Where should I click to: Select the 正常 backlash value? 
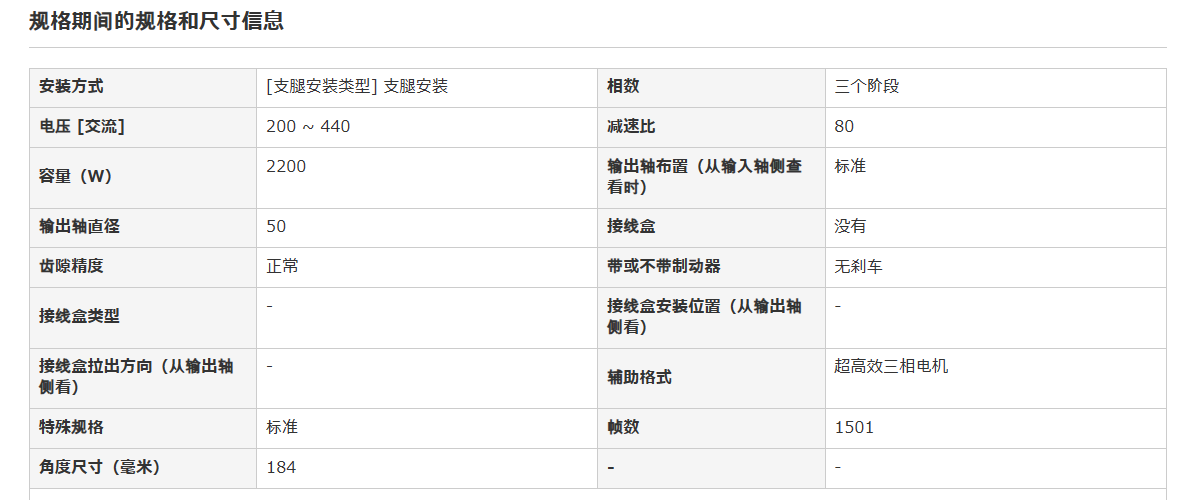pos(282,266)
